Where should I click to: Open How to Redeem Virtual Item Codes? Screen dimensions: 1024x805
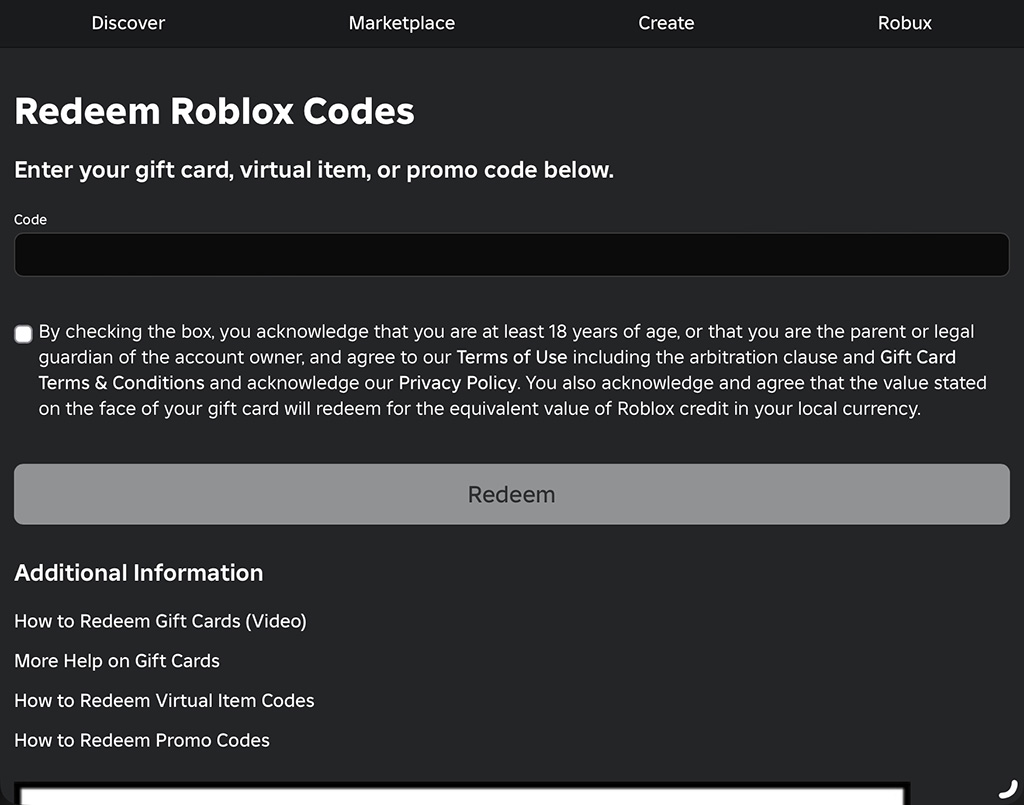[x=164, y=701]
